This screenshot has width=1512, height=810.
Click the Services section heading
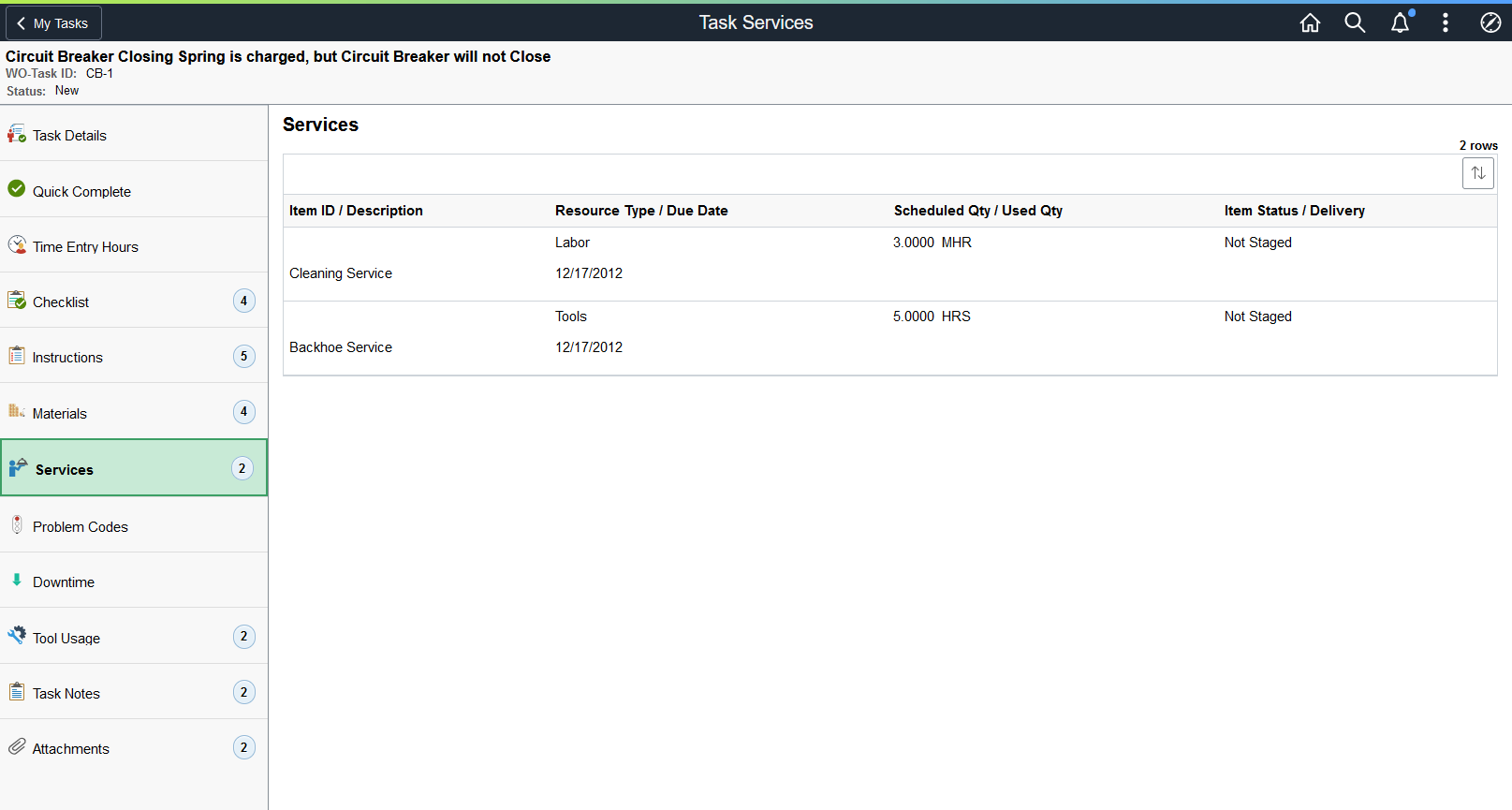coord(320,125)
